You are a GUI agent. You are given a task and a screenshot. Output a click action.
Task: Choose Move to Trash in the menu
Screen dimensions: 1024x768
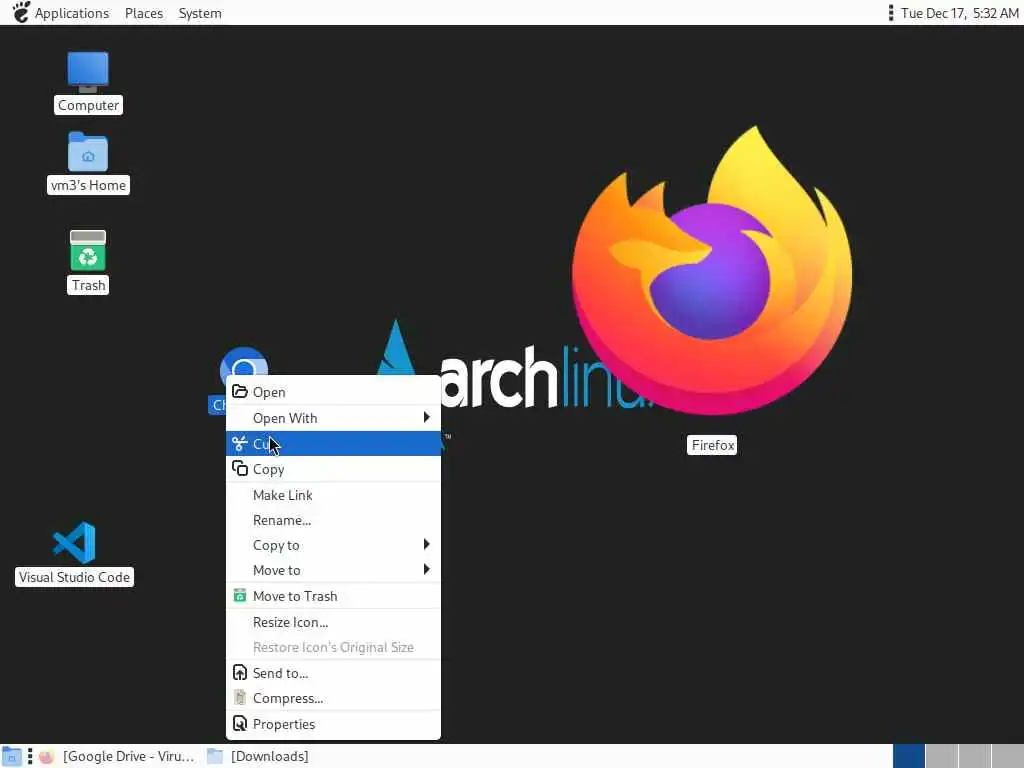pos(333,596)
